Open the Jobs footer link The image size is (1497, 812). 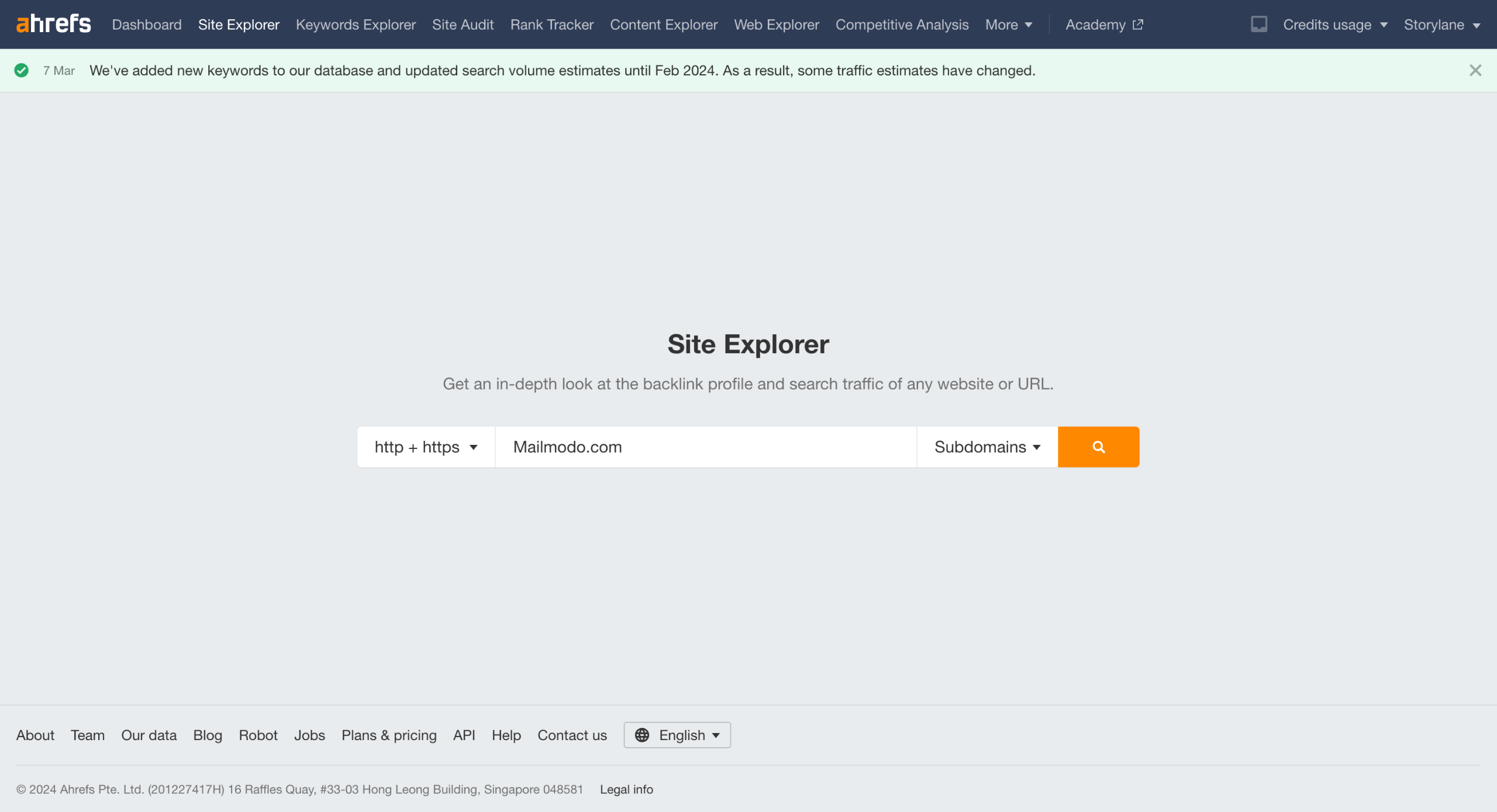[309, 735]
